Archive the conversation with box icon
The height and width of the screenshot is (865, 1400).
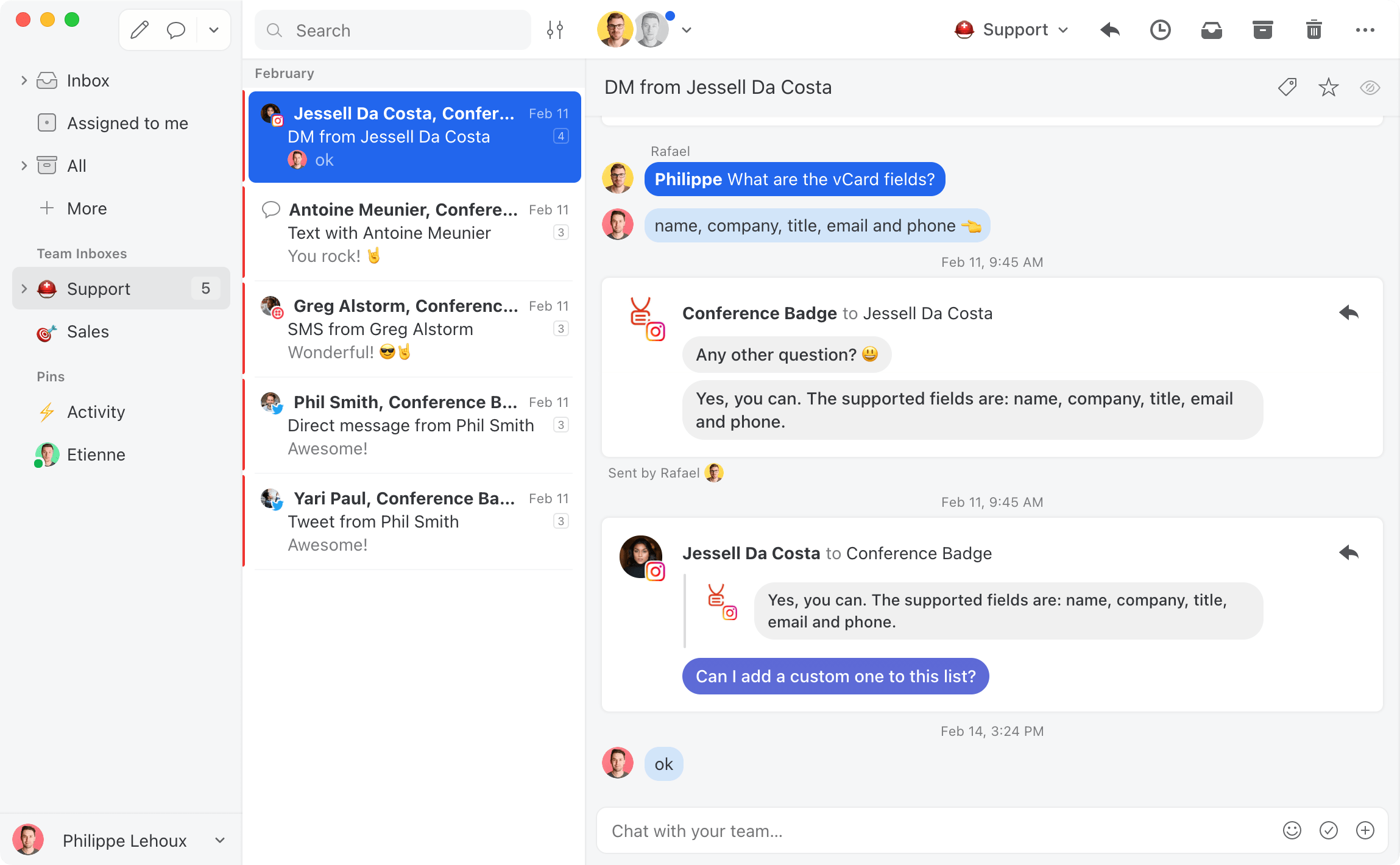pyautogui.click(x=1263, y=30)
